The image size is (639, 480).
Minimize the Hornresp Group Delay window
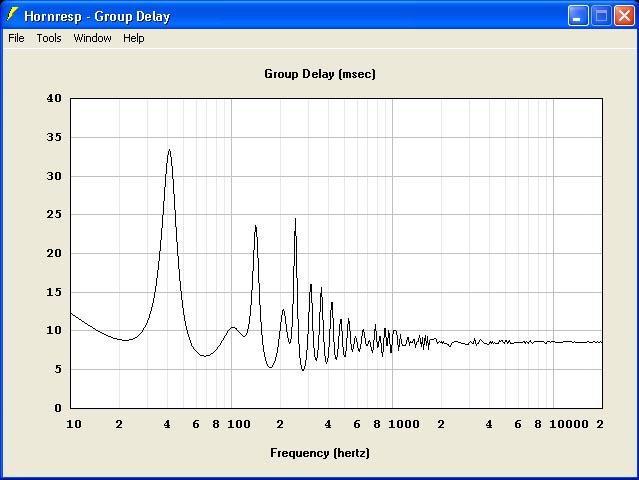tap(578, 16)
